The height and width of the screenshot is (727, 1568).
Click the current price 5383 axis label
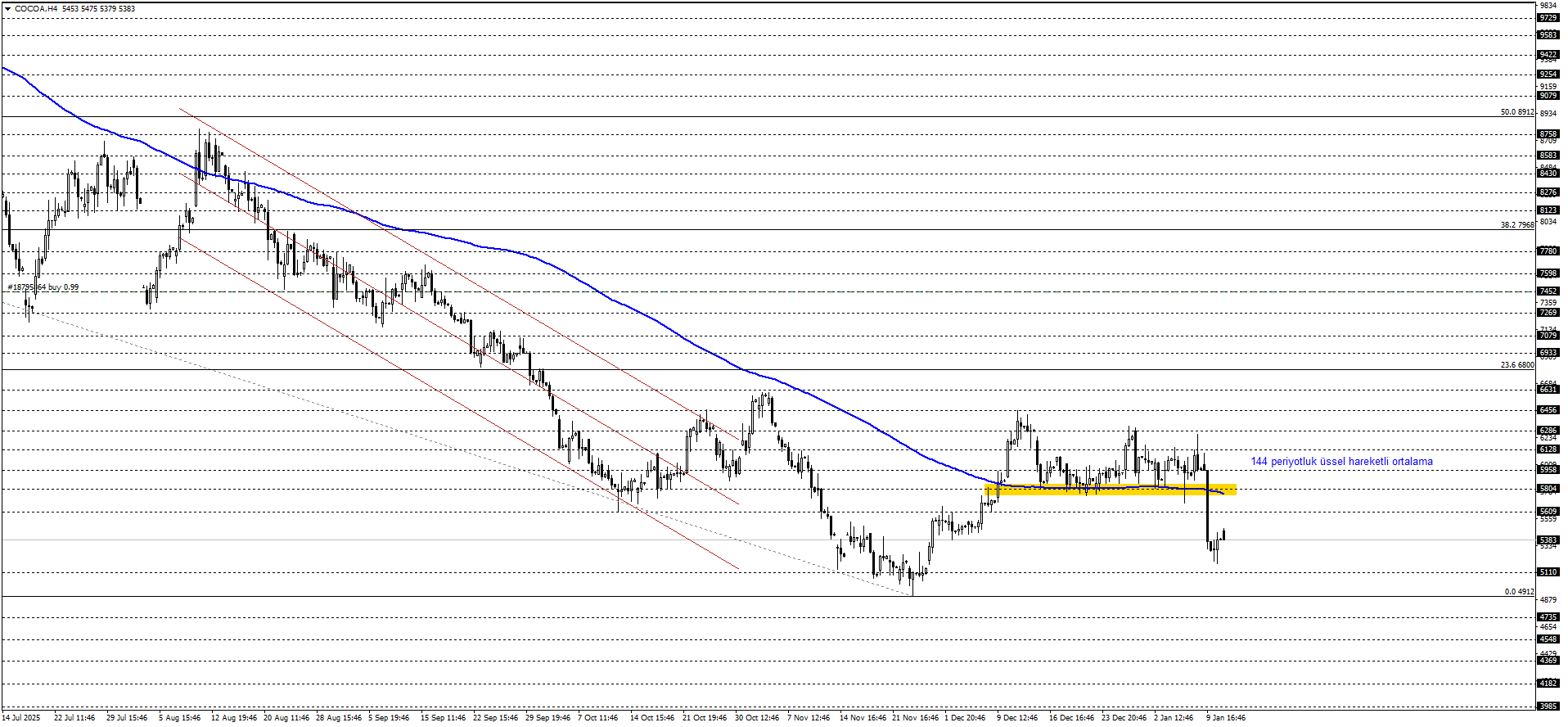point(1548,540)
